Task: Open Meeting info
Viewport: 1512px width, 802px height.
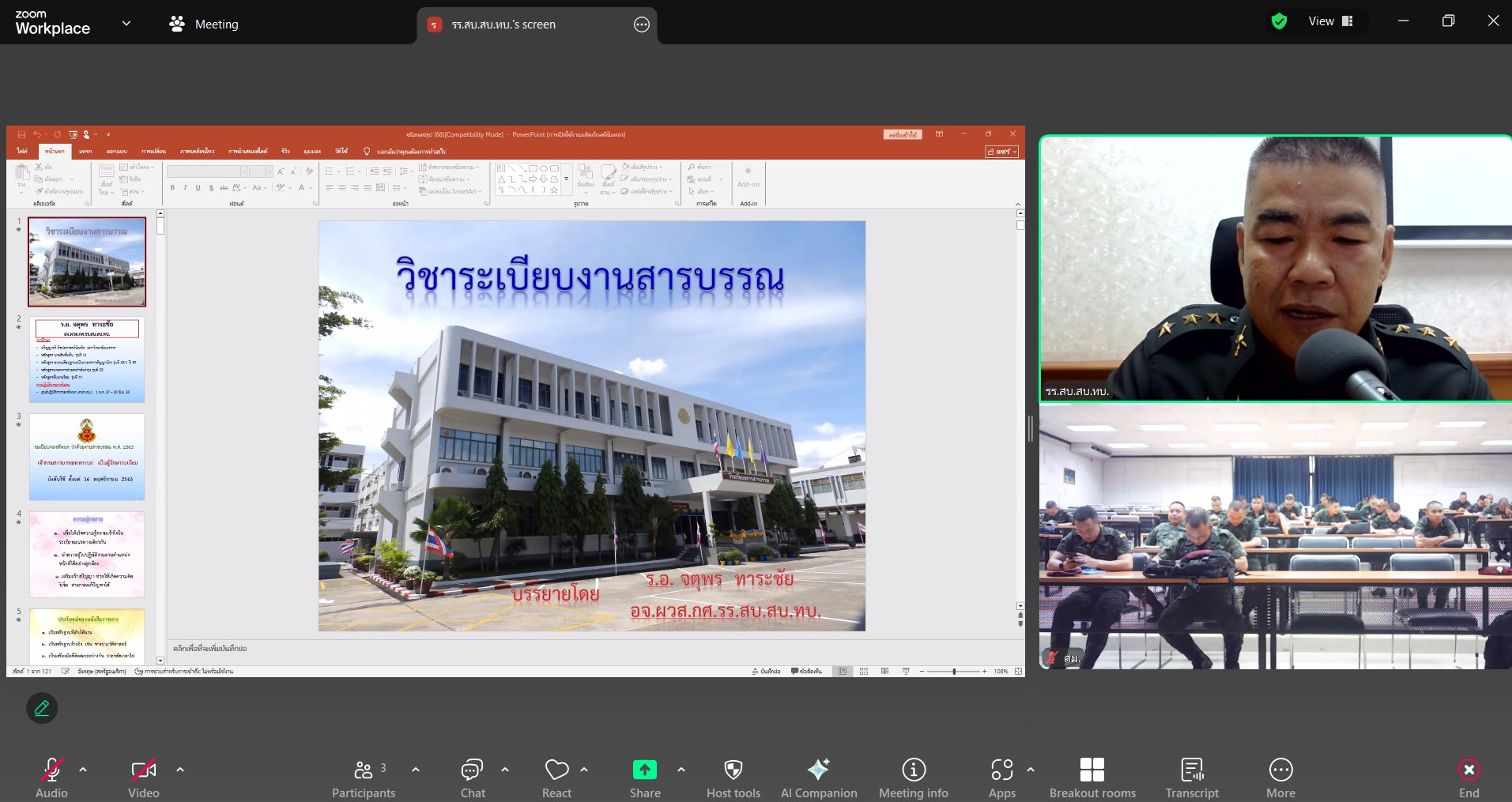Action: [913, 778]
